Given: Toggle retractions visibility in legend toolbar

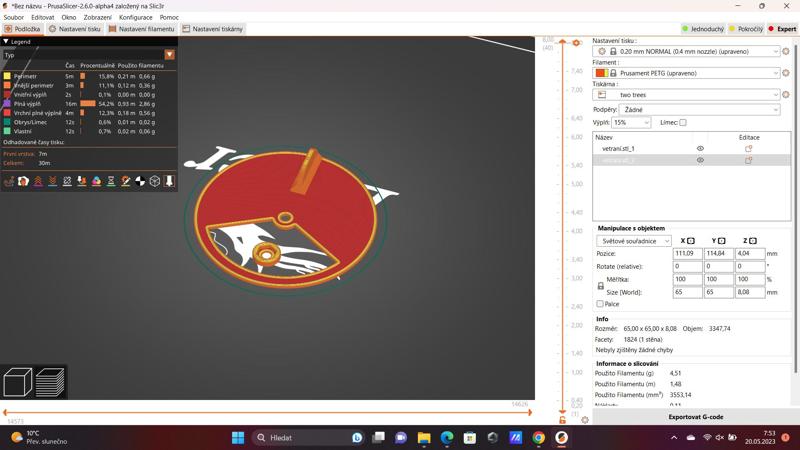Looking at the screenshot, I should 38,181.
